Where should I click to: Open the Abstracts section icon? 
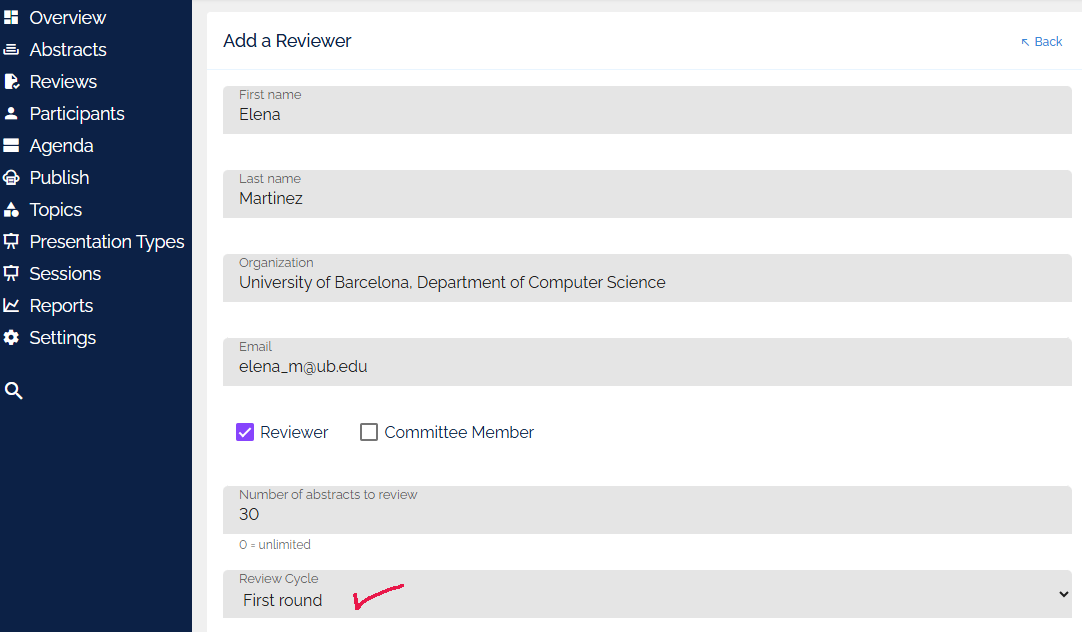click(14, 49)
